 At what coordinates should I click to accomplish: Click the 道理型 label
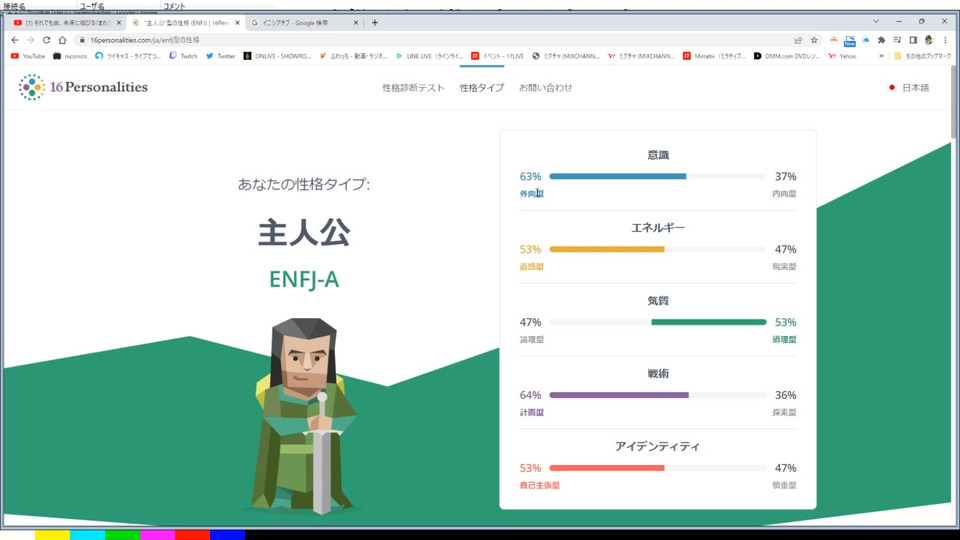784,339
